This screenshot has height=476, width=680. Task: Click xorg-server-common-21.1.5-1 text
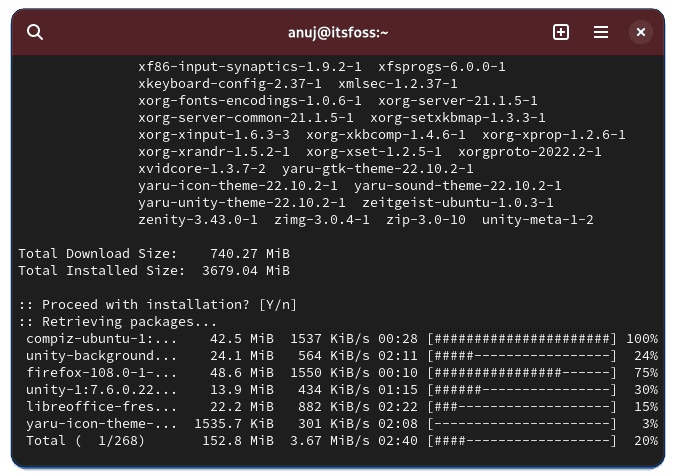[246, 117]
